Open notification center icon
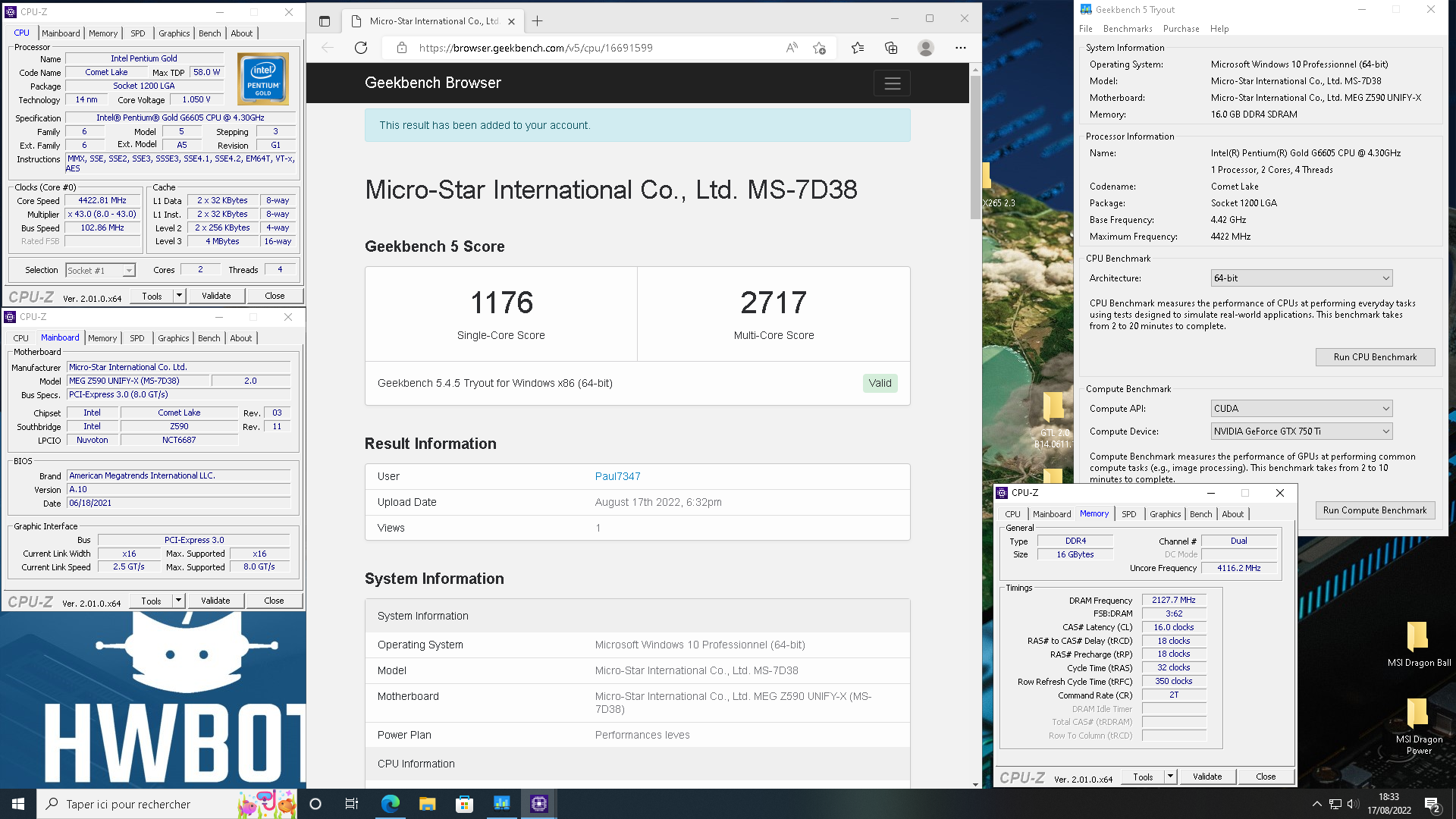The image size is (1456, 819). click(1432, 805)
